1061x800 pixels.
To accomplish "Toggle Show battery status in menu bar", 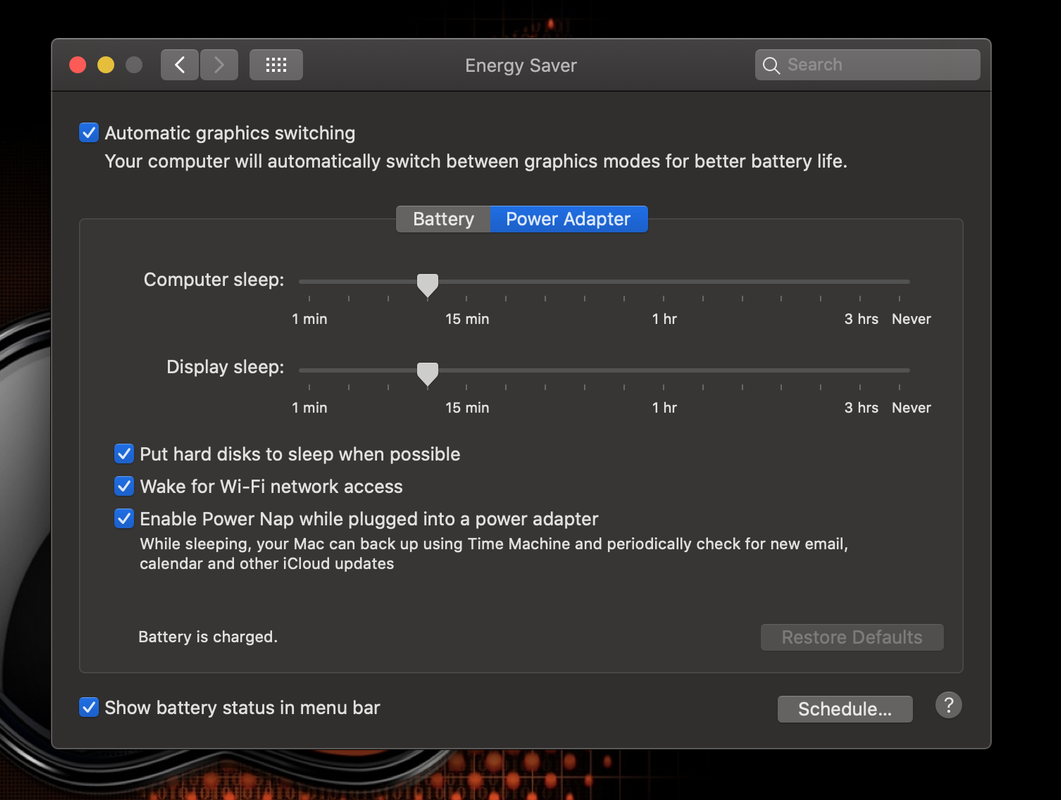I will [x=89, y=707].
